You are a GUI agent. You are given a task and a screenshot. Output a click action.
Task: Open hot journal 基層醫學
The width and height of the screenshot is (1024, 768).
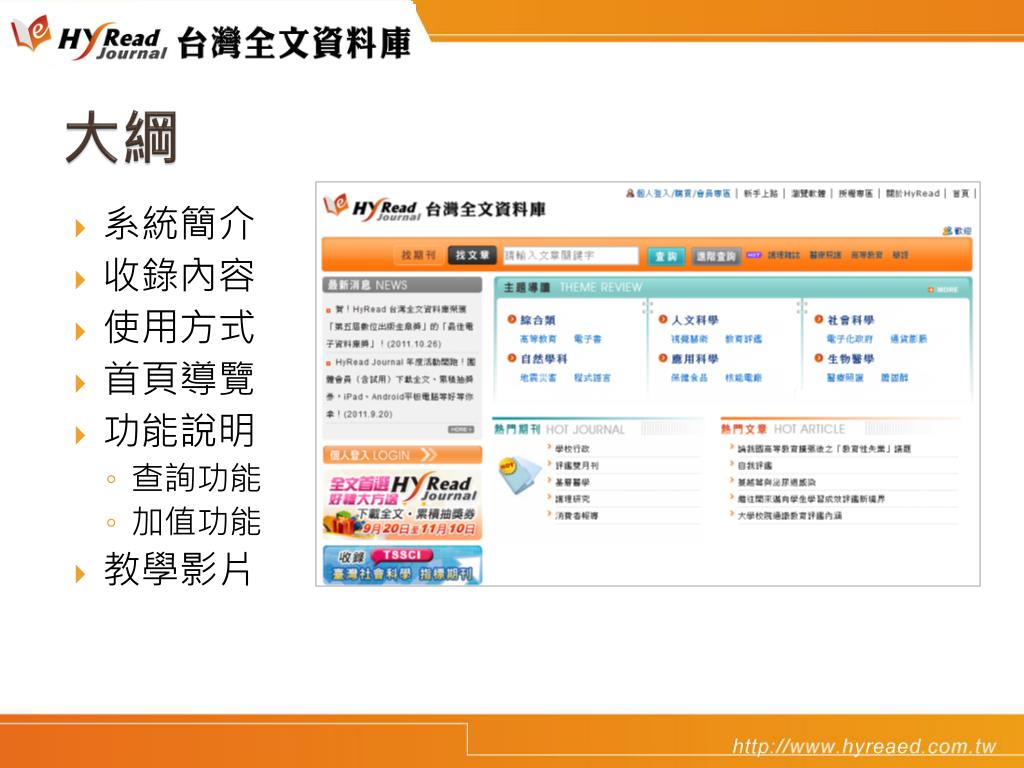pyautogui.click(x=572, y=482)
